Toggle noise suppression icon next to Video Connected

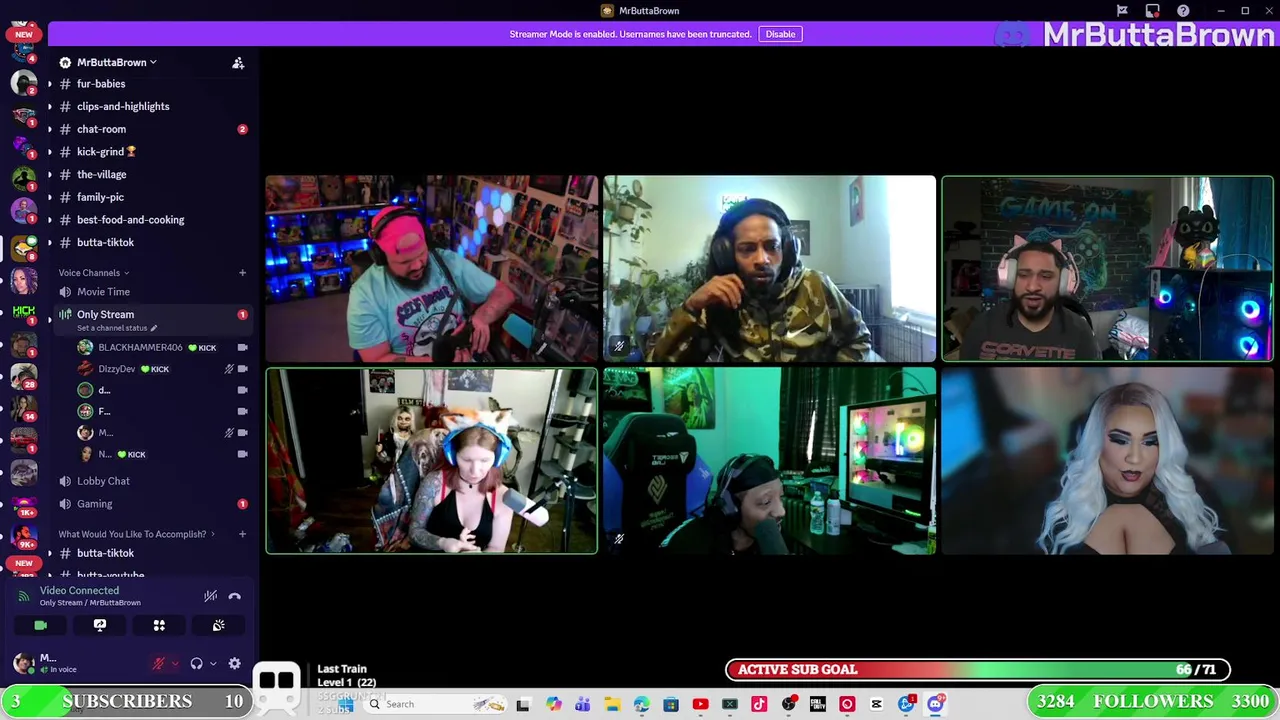pyautogui.click(x=210, y=596)
